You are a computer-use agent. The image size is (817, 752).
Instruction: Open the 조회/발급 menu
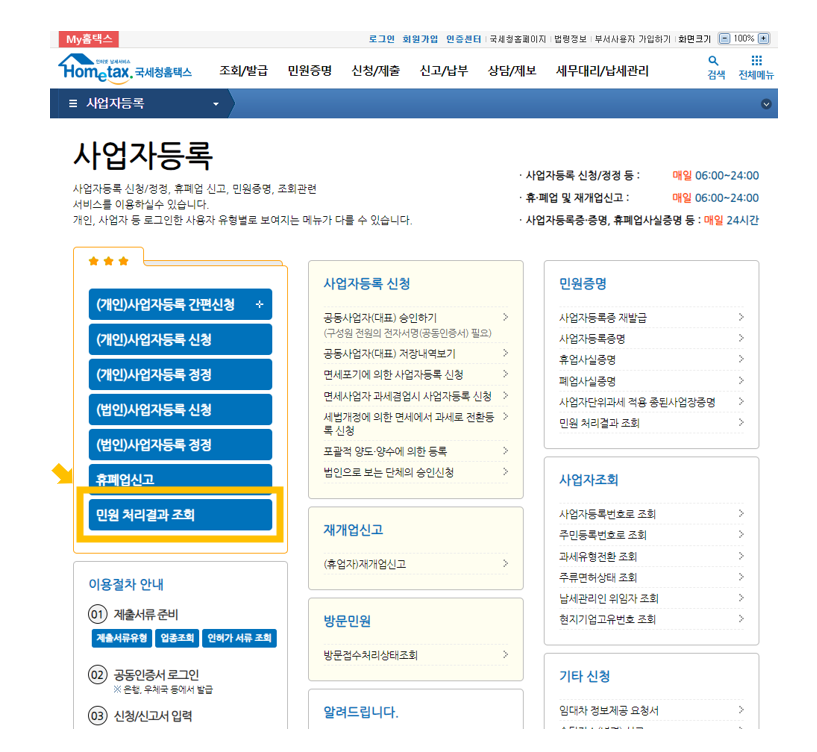pos(243,71)
